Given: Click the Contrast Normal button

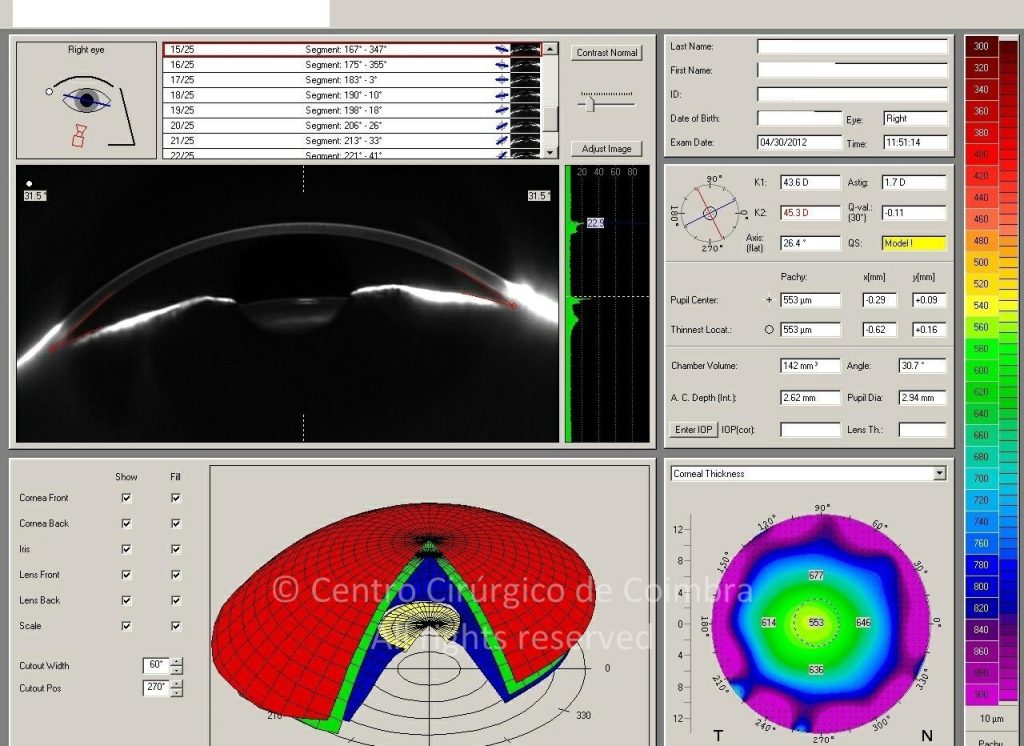Looking at the screenshot, I should [x=607, y=52].
